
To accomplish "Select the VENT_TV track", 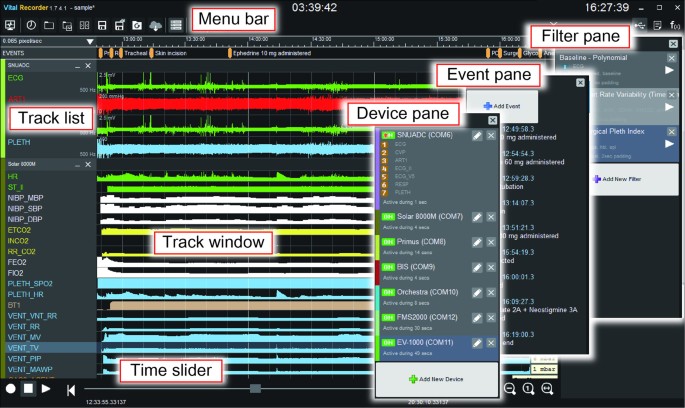I will click(23, 348).
